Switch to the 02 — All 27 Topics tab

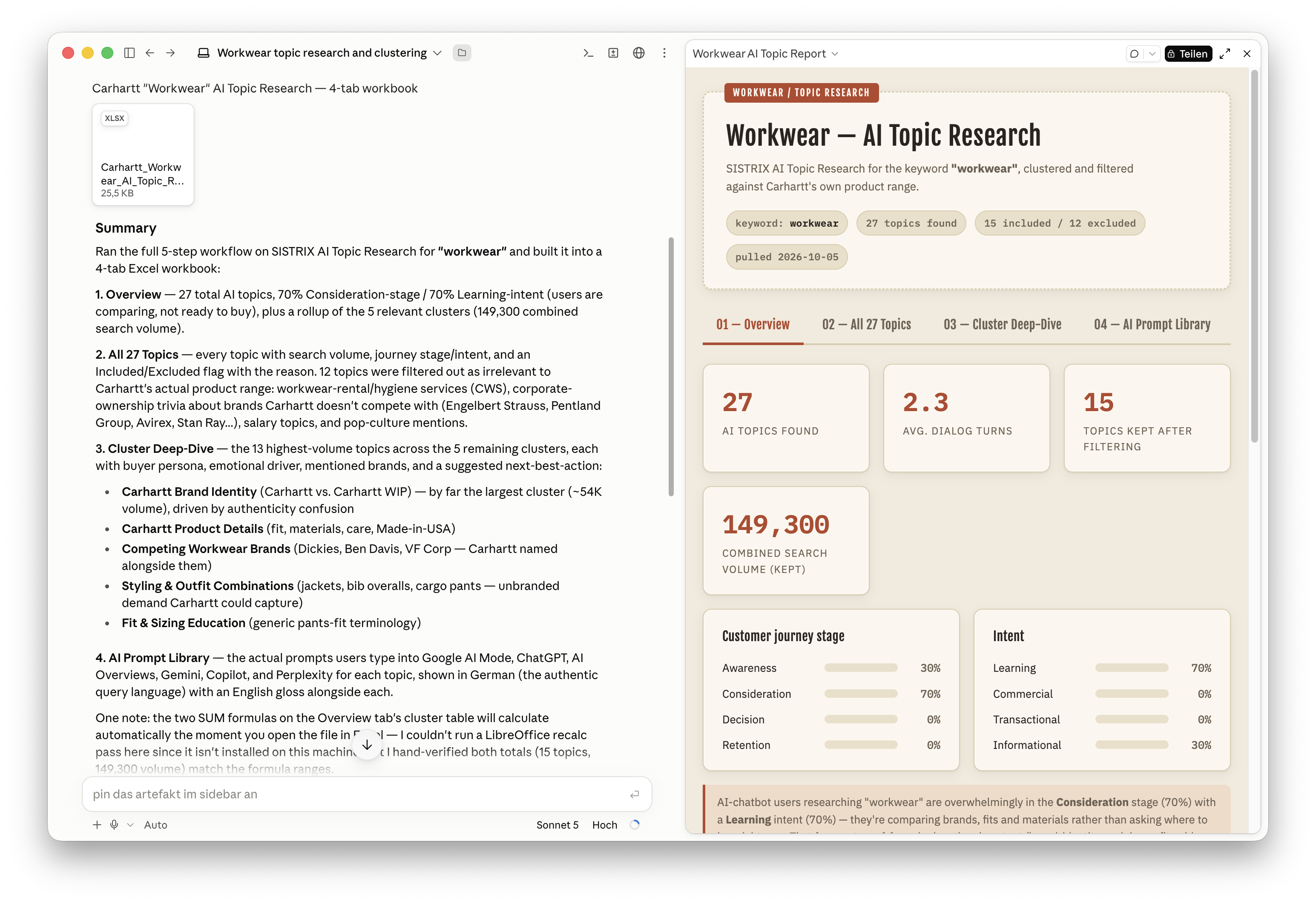[x=866, y=325]
